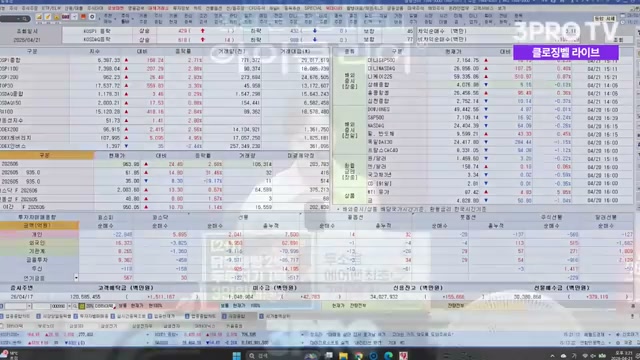Click the value 24,417.80 in overseas table

[x=467, y=142]
